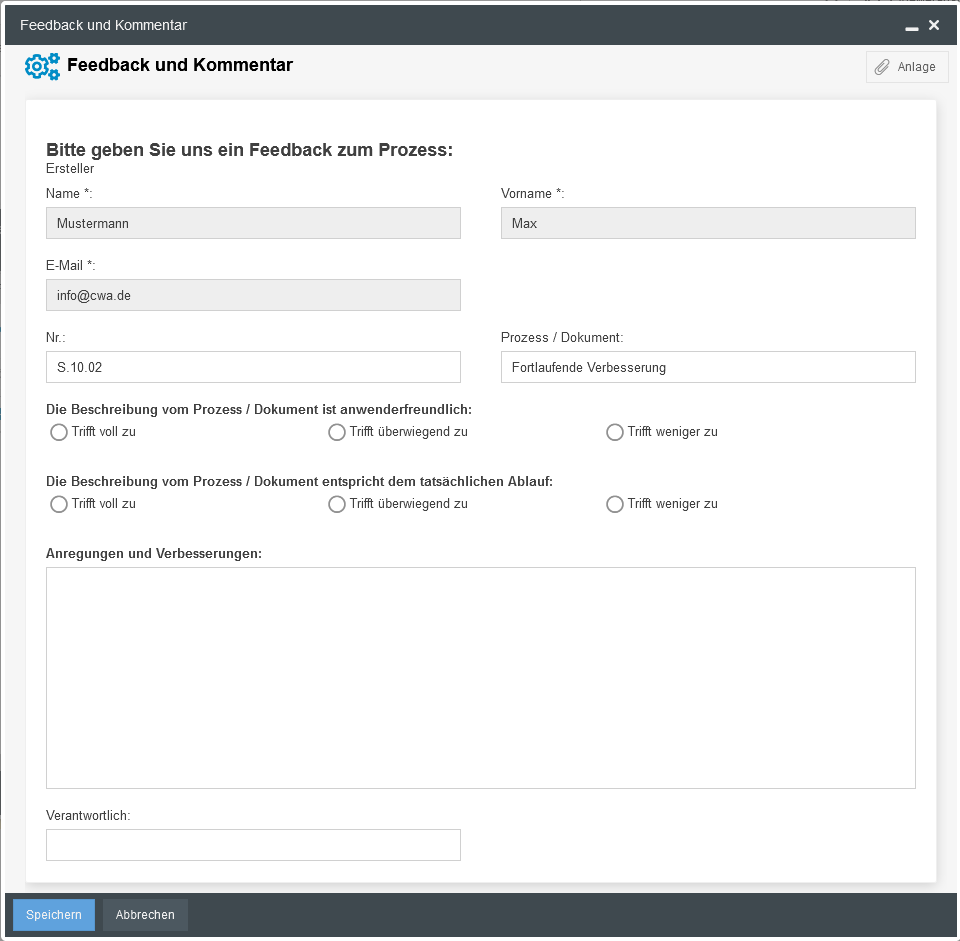Screen dimensions: 960x941
Task: Click the Name field containing Mustermann
Action: pos(253,223)
